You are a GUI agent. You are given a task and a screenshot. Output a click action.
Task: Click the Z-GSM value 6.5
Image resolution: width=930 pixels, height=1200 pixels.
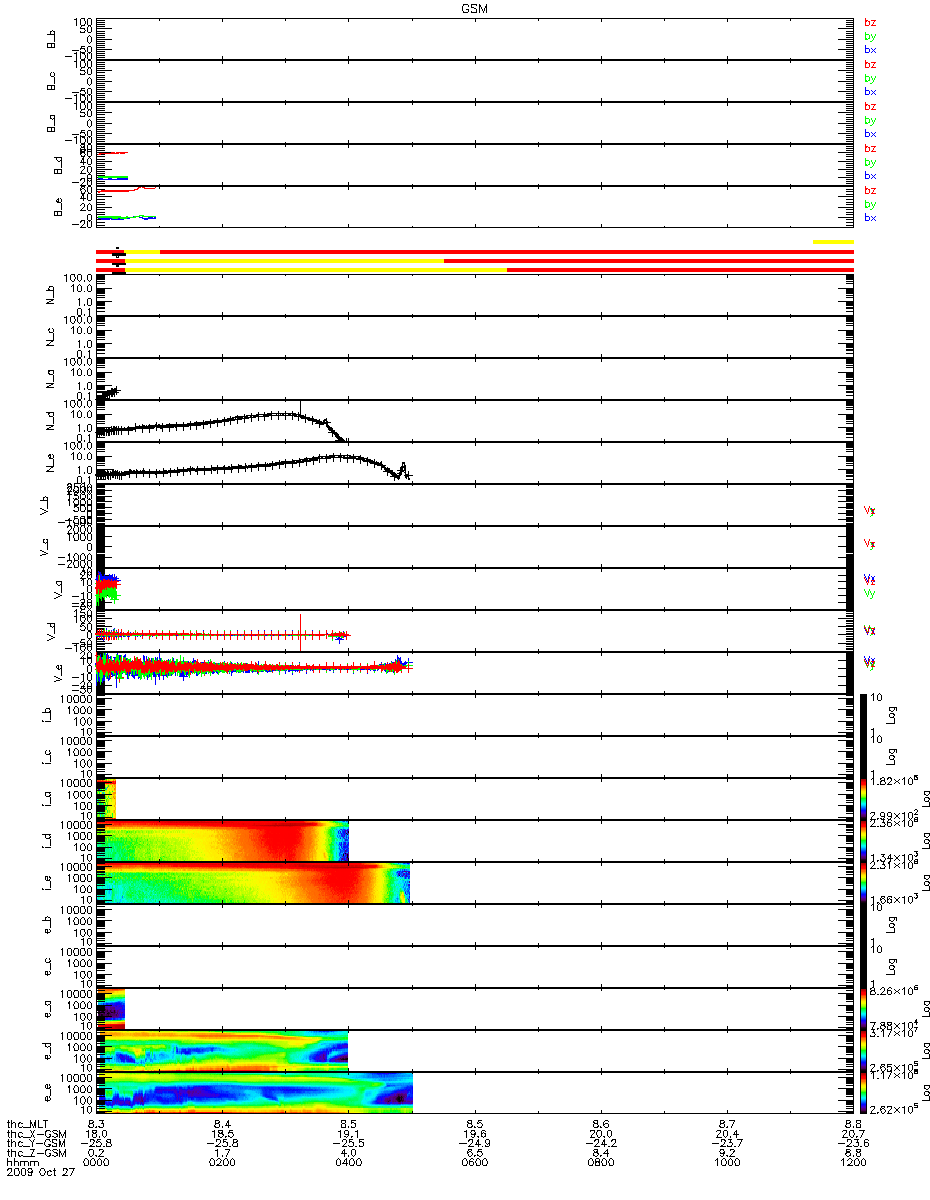pos(475,1154)
